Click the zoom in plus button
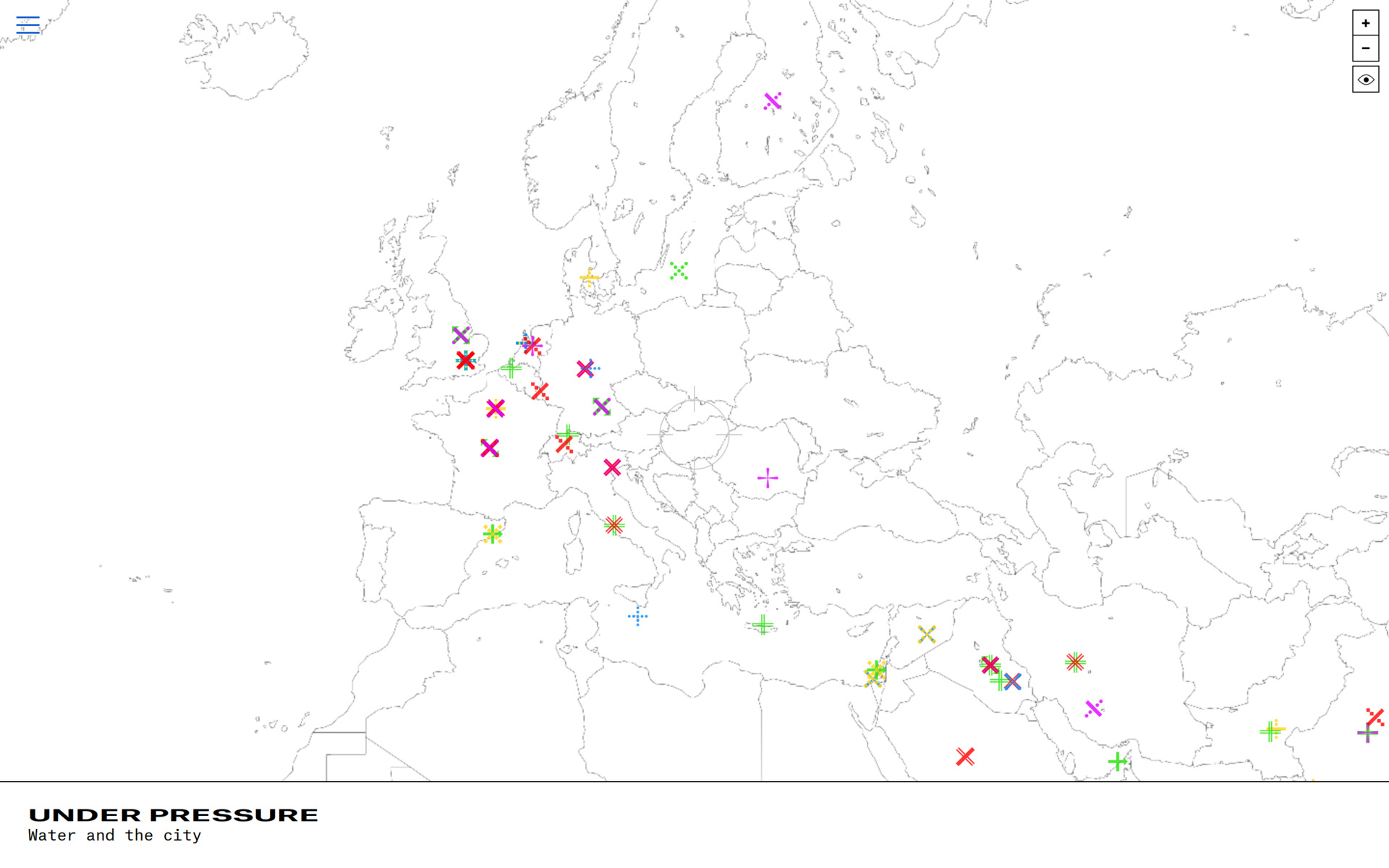1389x868 pixels. [x=1365, y=23]
